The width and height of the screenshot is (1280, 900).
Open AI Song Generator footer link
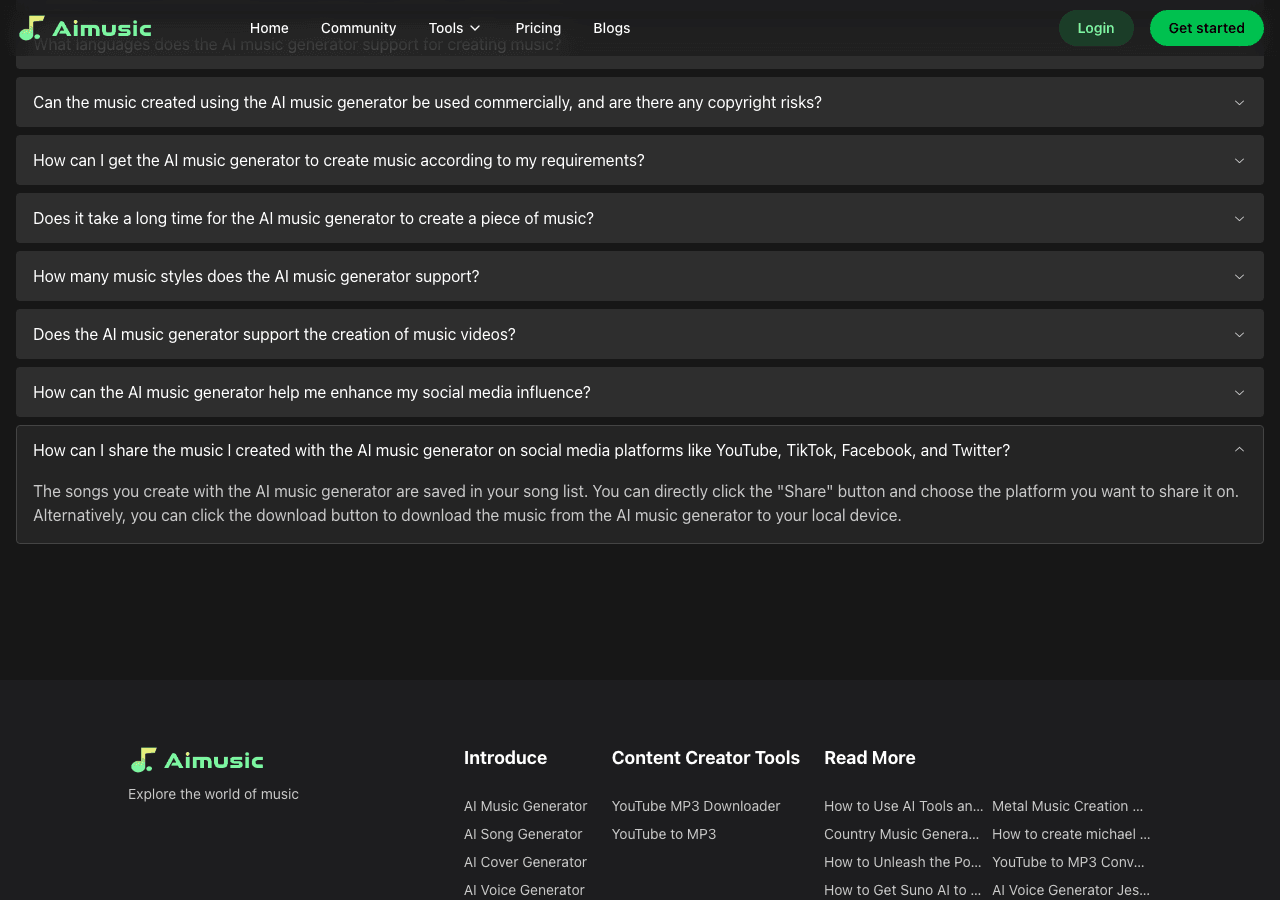(x=523, y=834)
